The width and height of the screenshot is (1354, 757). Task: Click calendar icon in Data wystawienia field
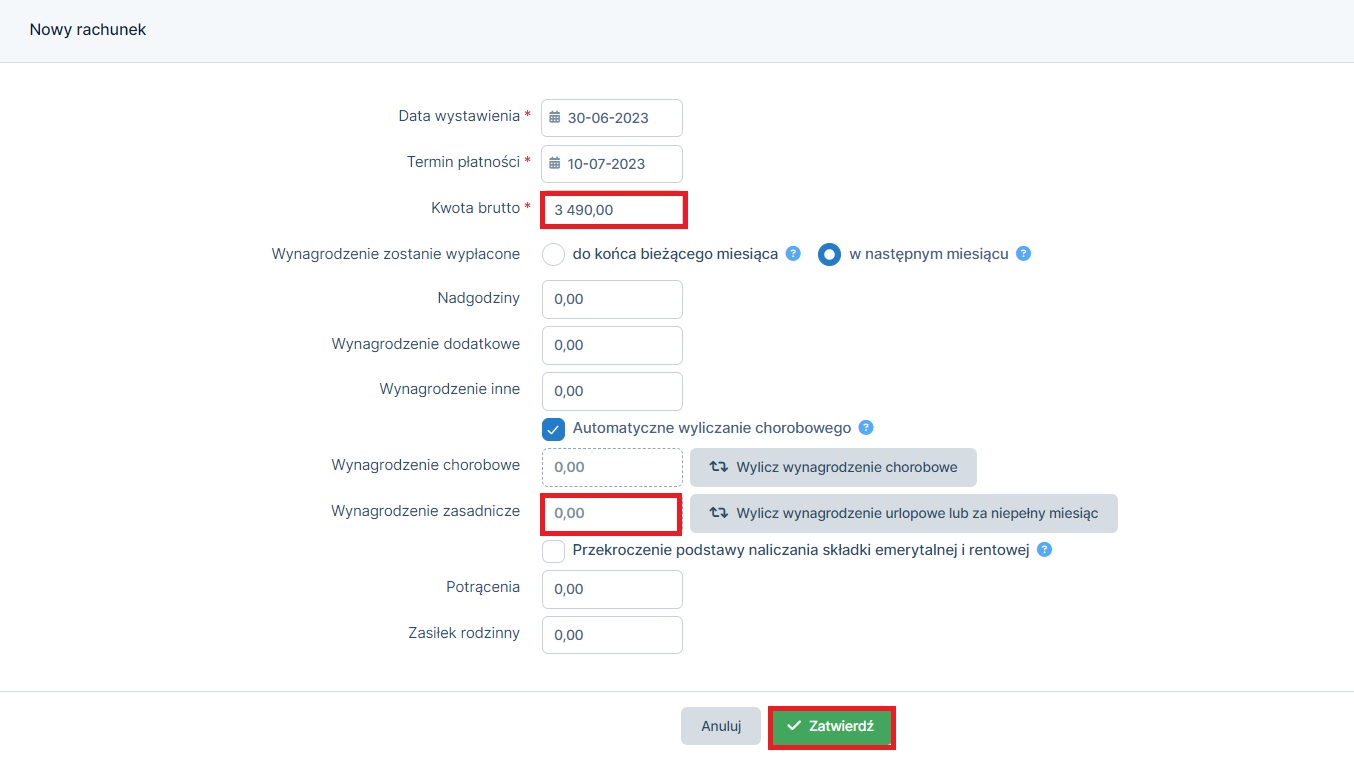pyautogui.click(x=555, y=117)
